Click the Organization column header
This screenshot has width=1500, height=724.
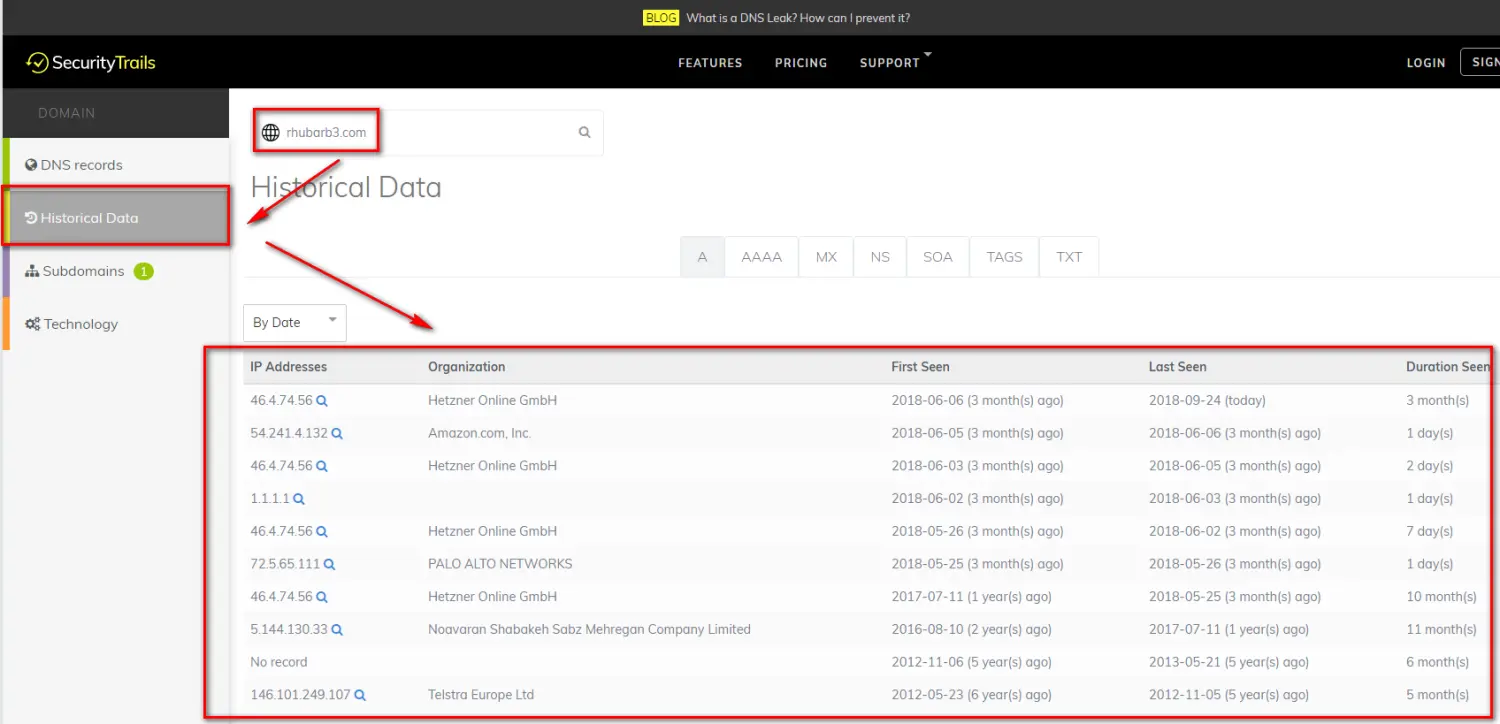point(467,367)
